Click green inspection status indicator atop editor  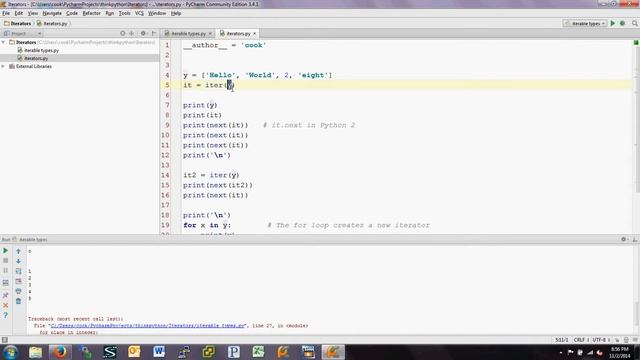[x=636, y=42]
